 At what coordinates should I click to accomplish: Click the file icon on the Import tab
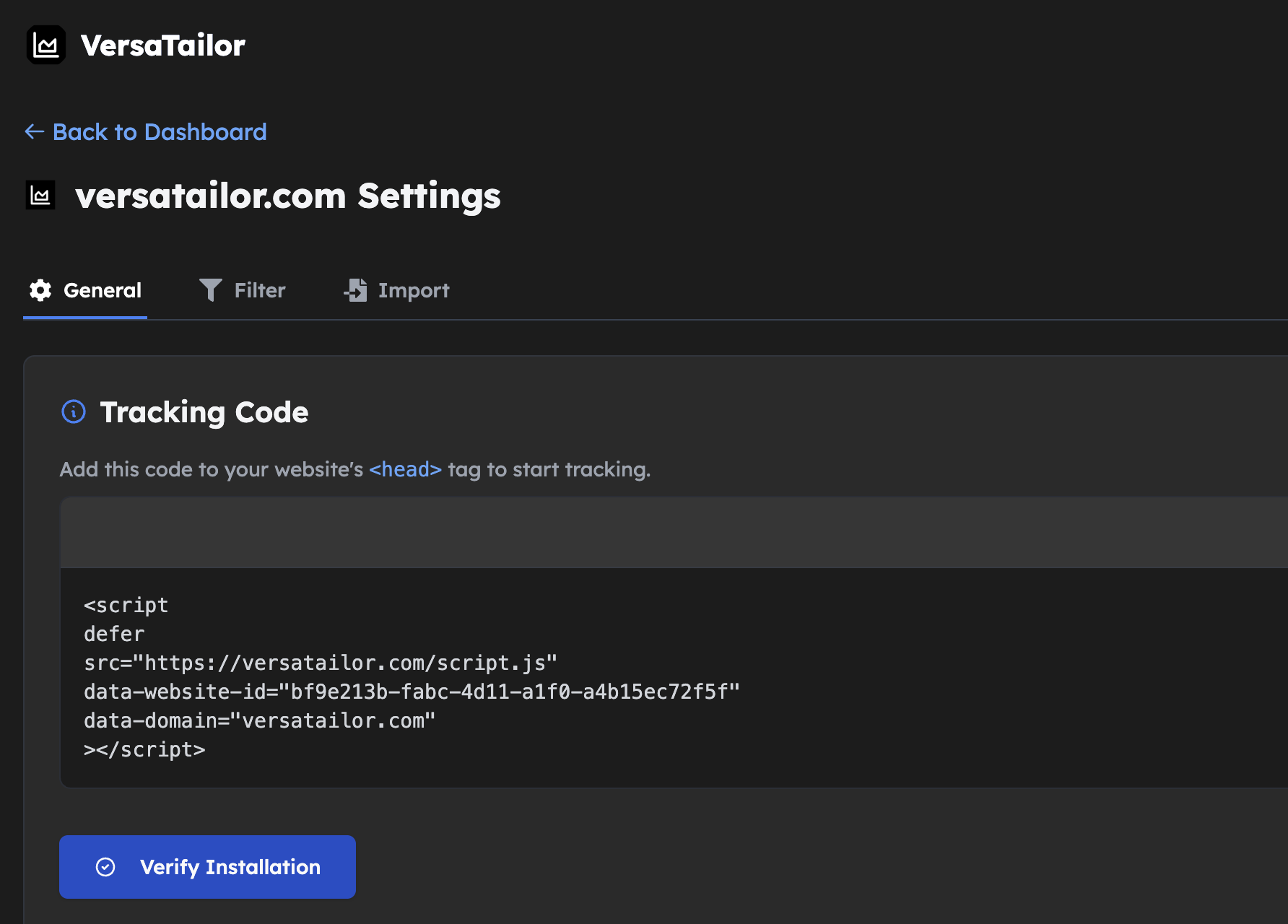pyautogui.click(x=355, y=289)
